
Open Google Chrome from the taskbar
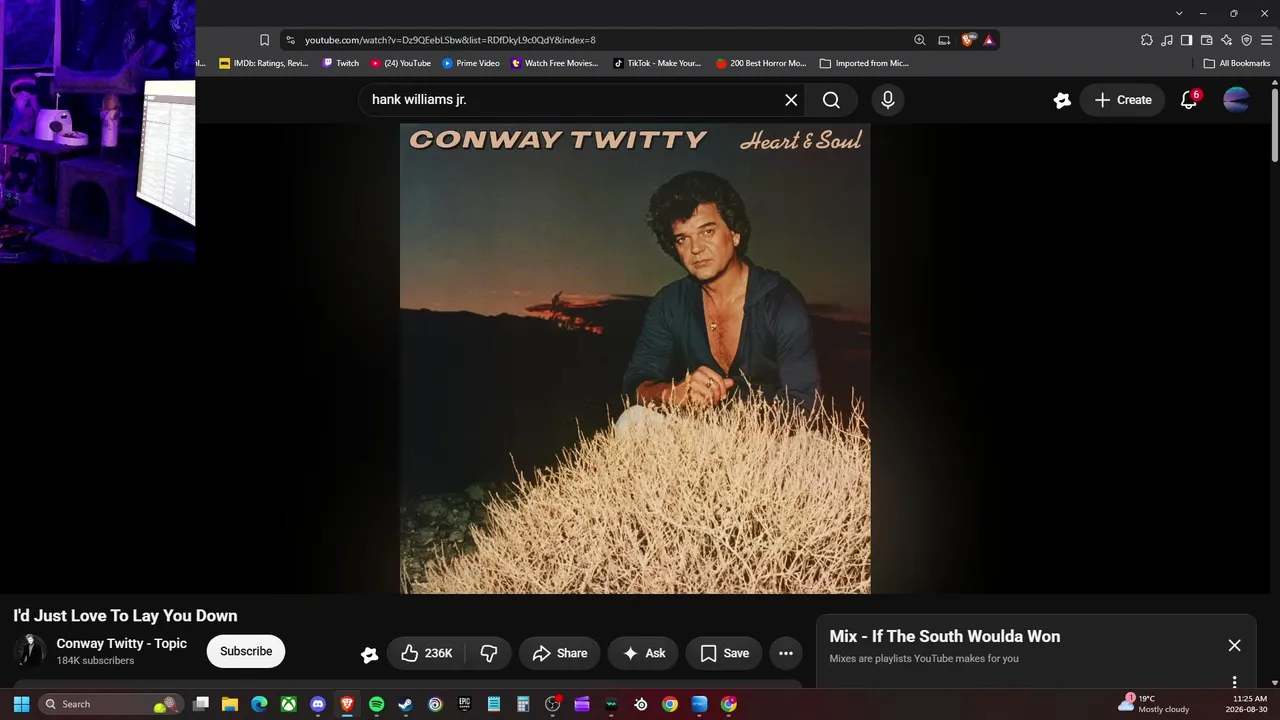[670, 704]
